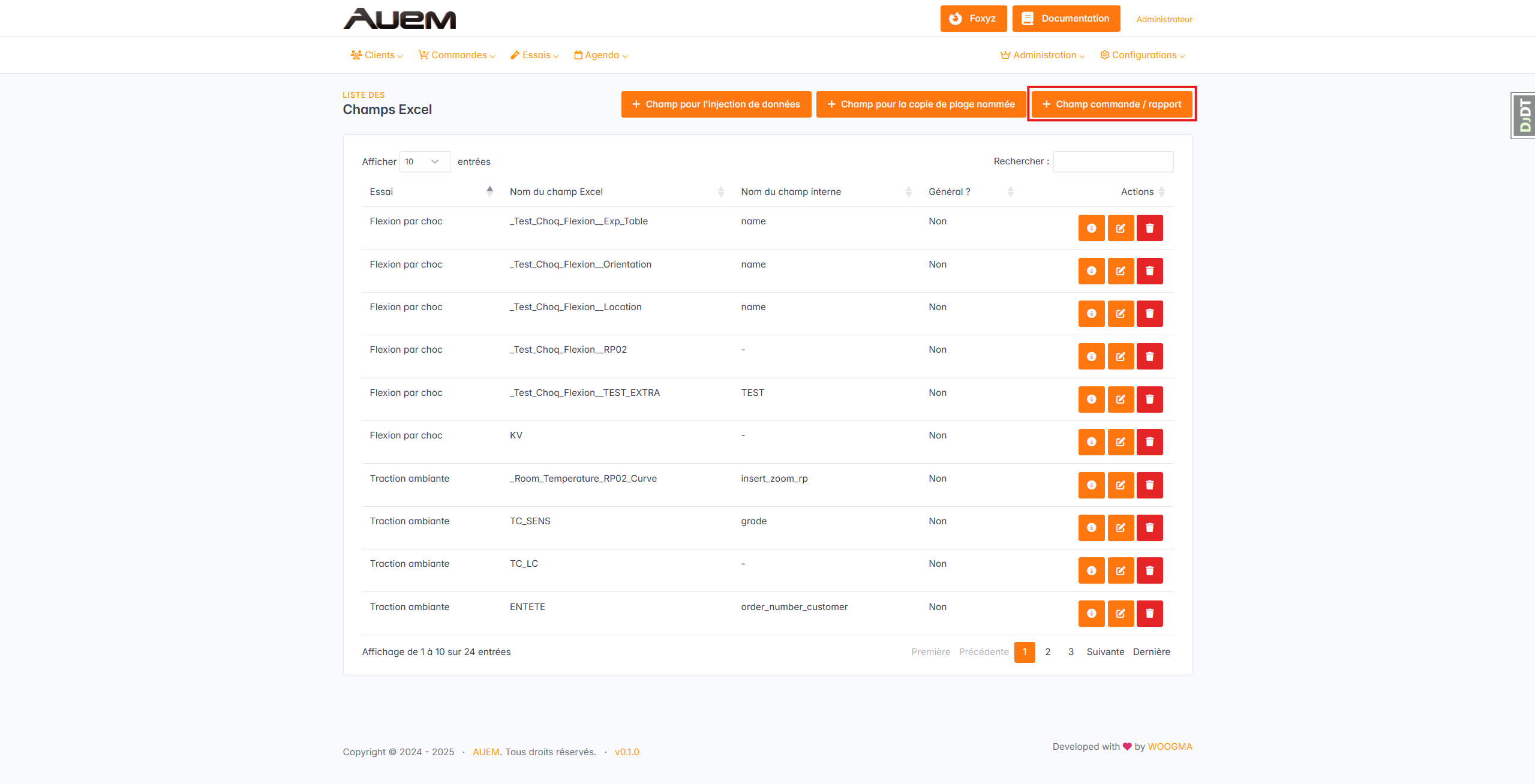Viewport: 1535px width, 784px height.
Task: Click info icon for _Test_Choq_Flexion__Exp_Table row
Action: click(1091, 228)
